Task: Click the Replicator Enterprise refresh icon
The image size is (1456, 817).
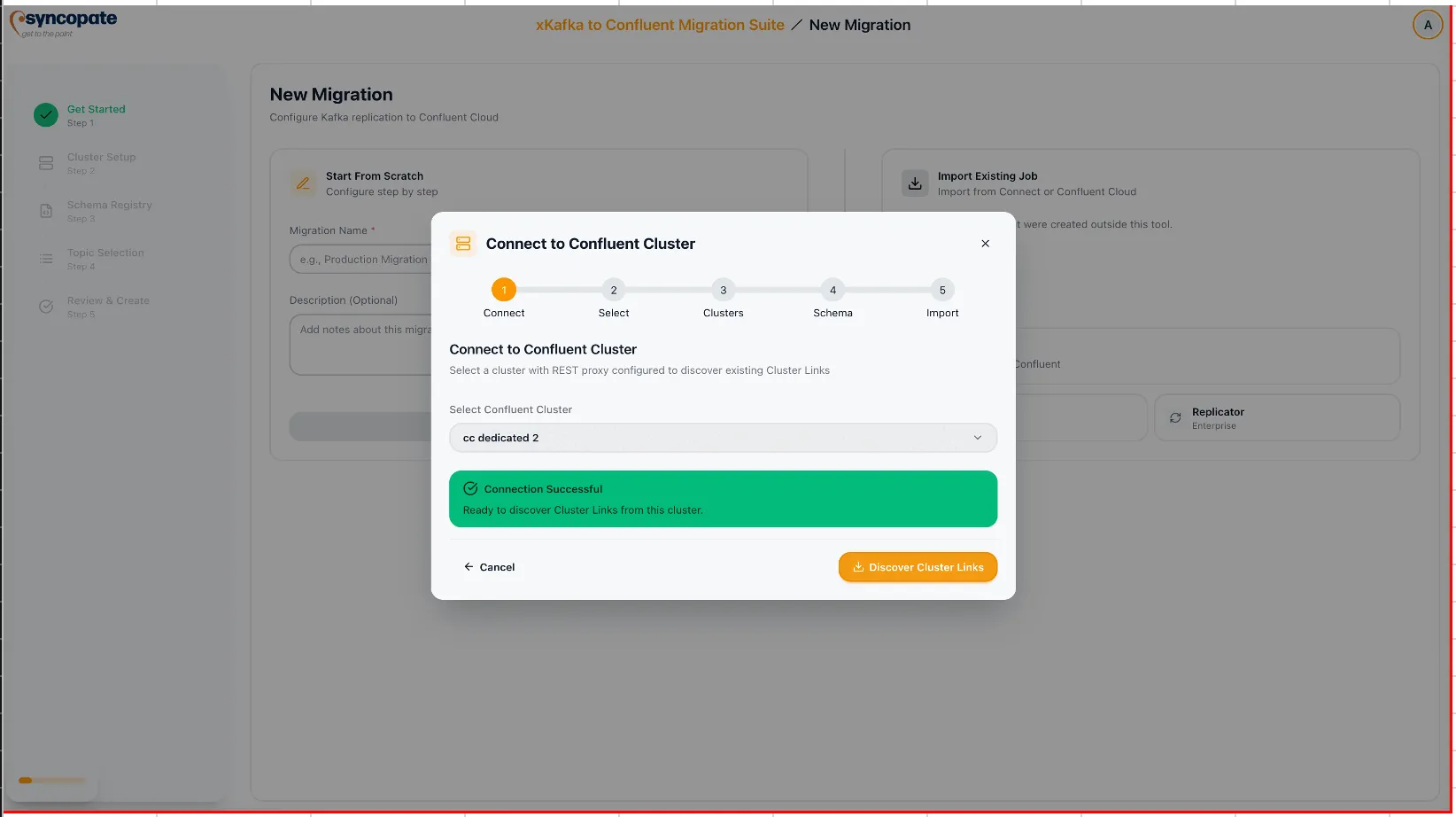Action: 1175,417
